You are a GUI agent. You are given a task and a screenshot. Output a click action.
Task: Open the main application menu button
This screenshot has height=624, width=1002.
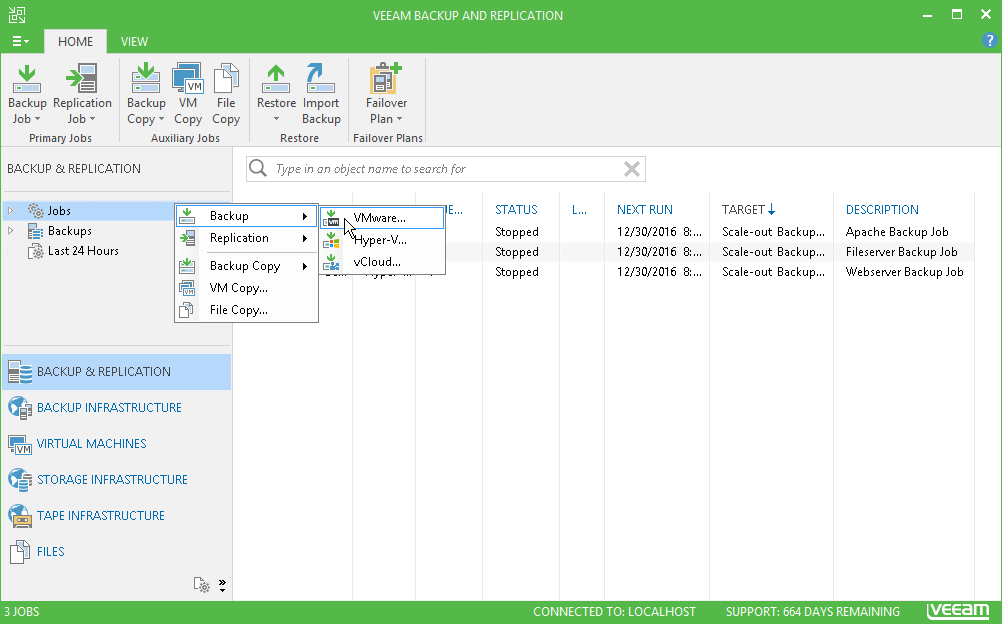click(20, 42)
